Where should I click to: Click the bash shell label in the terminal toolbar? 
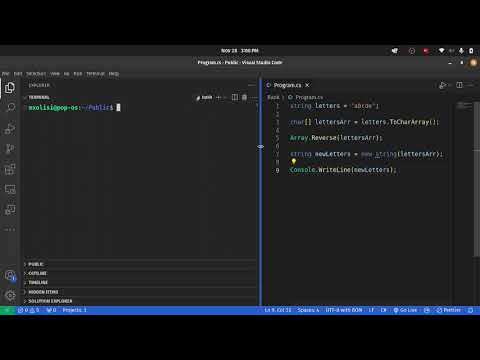pos(204,97)
